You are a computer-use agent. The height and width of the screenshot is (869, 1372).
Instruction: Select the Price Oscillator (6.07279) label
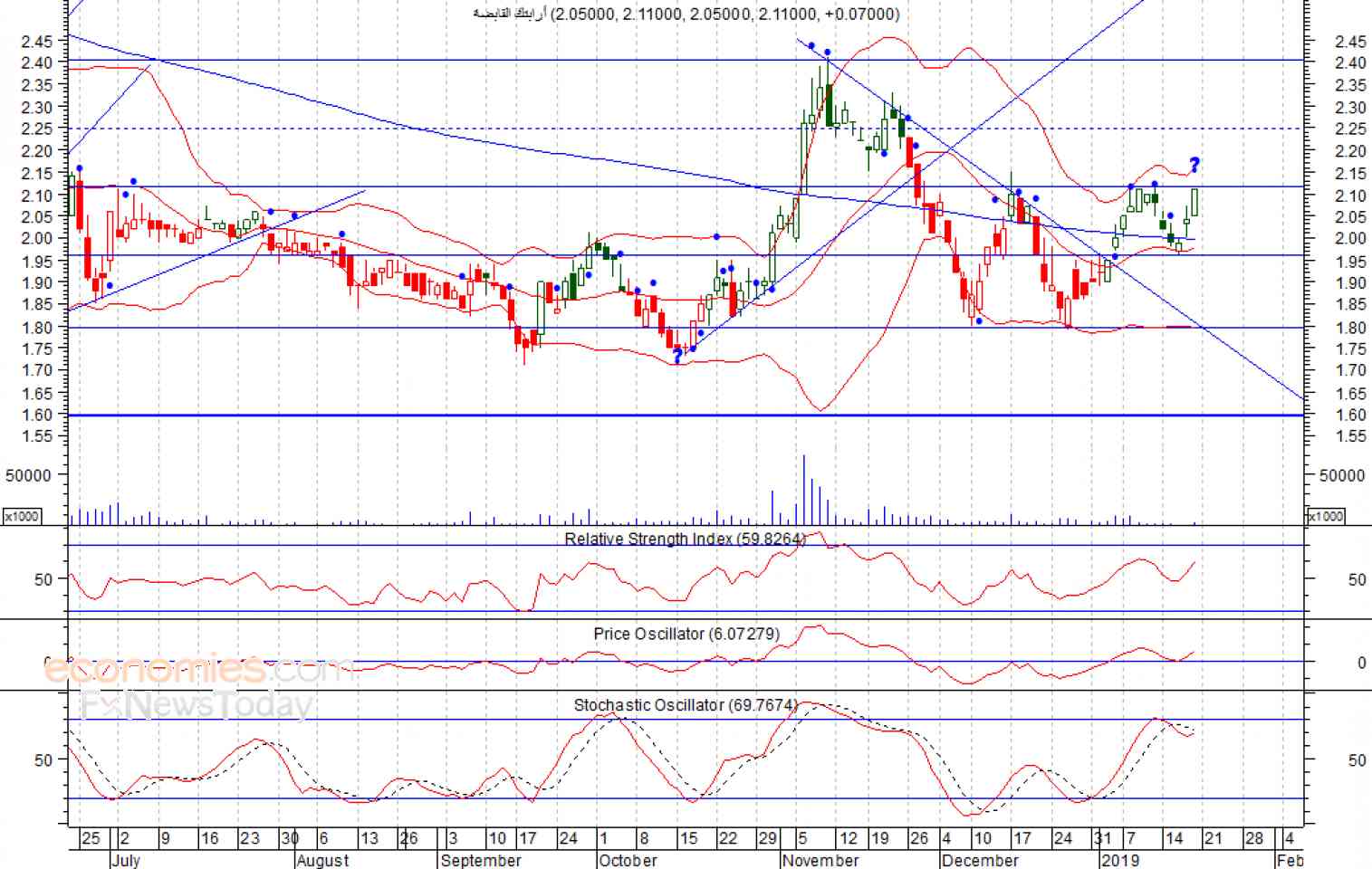point(686,634)
